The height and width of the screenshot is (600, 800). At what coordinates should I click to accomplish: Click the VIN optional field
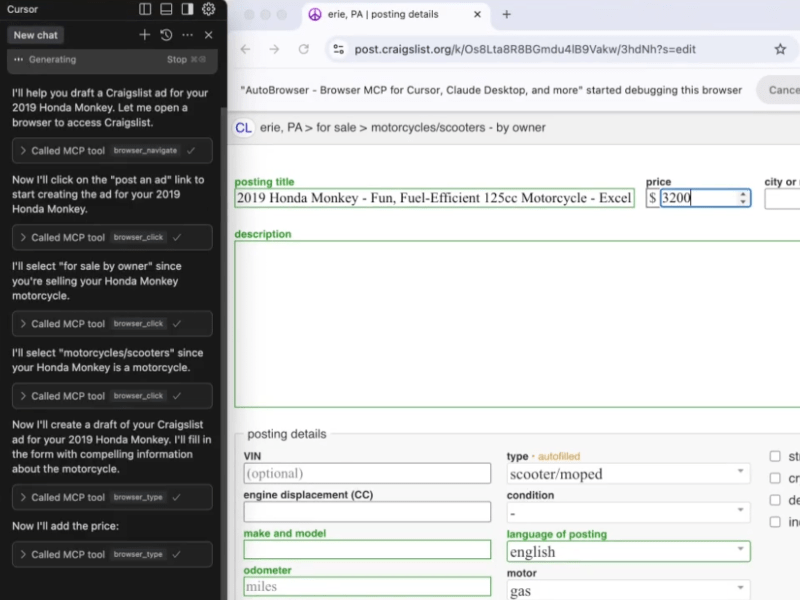[x=367, y=473]
